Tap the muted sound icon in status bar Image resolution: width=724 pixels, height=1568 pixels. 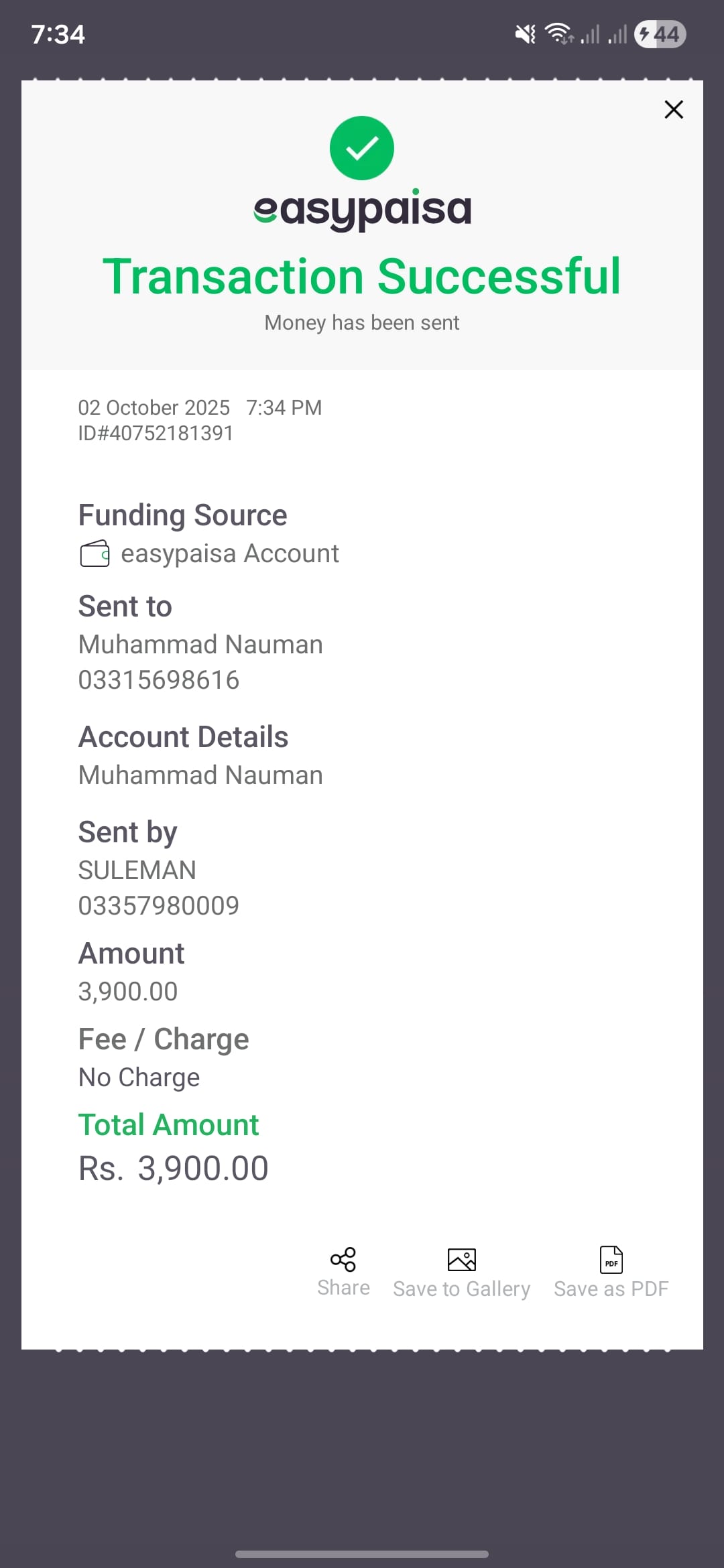[525, 34]
